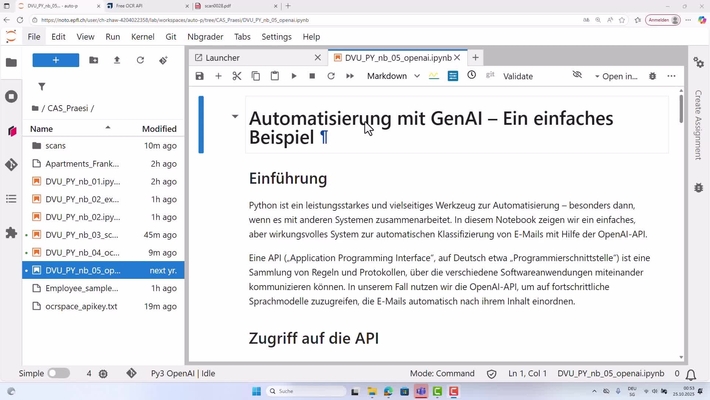The width and height of the screenshot is (710, 400).
Task: Show the table of contents panel
Action: (x=11, y=199)
